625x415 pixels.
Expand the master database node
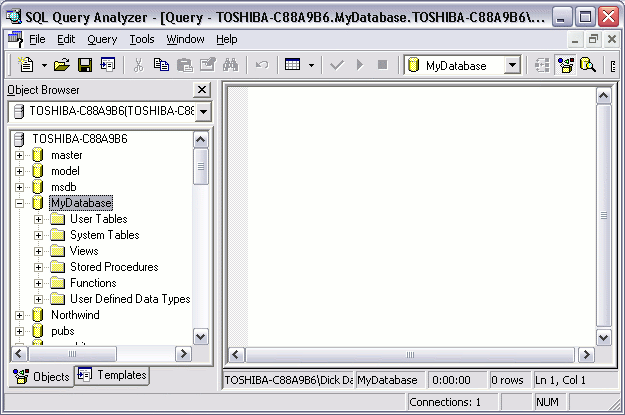(x=19, y=155)
